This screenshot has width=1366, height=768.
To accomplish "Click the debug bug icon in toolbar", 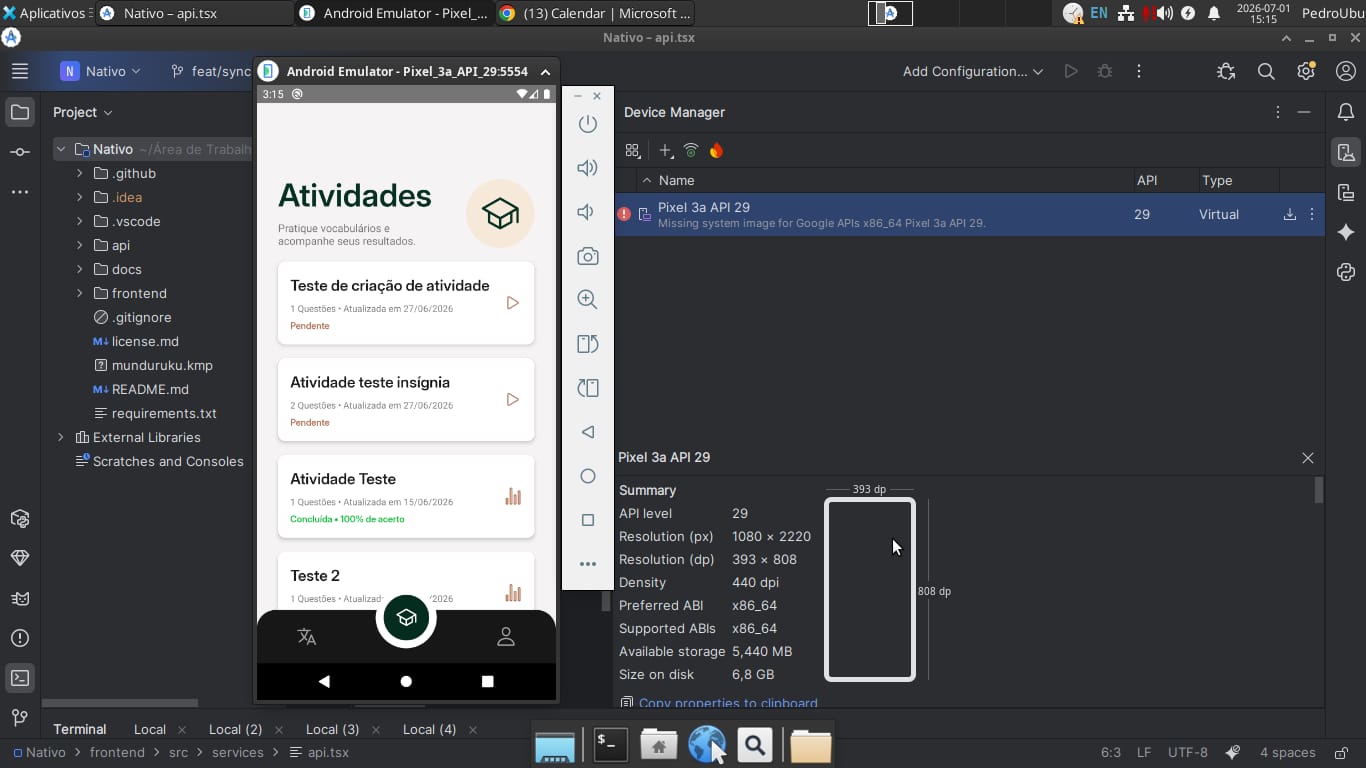I will coord(1105,71).
